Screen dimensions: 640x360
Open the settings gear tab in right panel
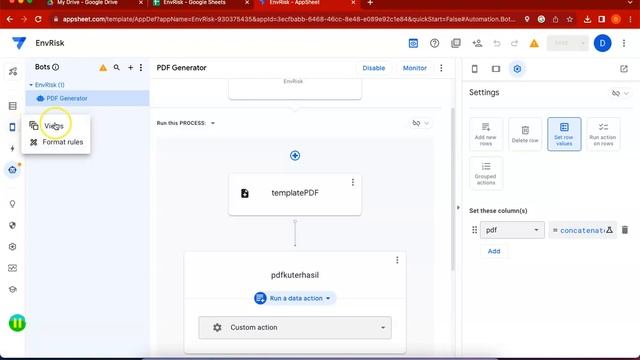pos(517,69)
